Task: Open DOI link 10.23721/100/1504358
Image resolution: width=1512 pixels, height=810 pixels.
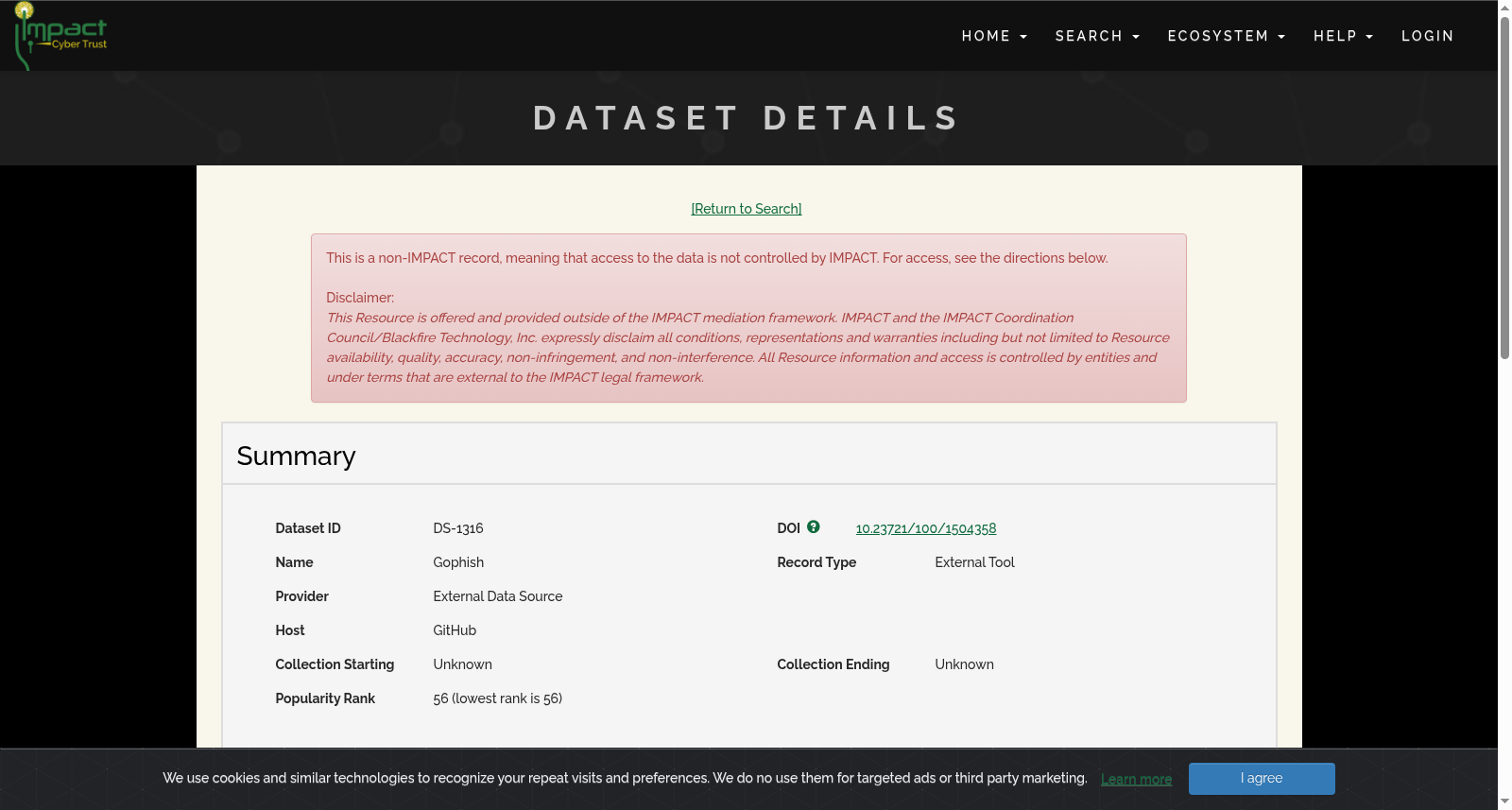Action: (x=926, y=528)
